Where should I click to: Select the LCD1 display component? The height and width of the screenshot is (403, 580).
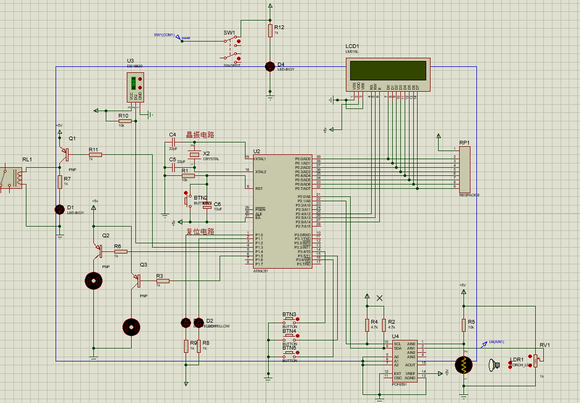click(x=388, y=74)
